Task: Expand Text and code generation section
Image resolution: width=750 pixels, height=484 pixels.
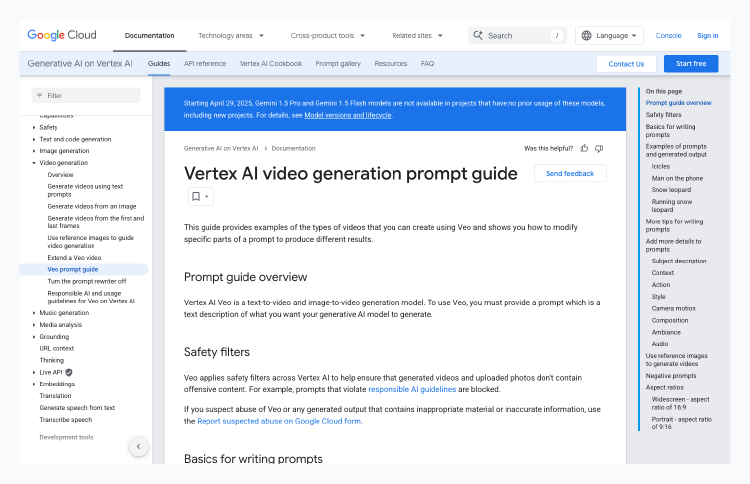Action: tap(34, 139)
